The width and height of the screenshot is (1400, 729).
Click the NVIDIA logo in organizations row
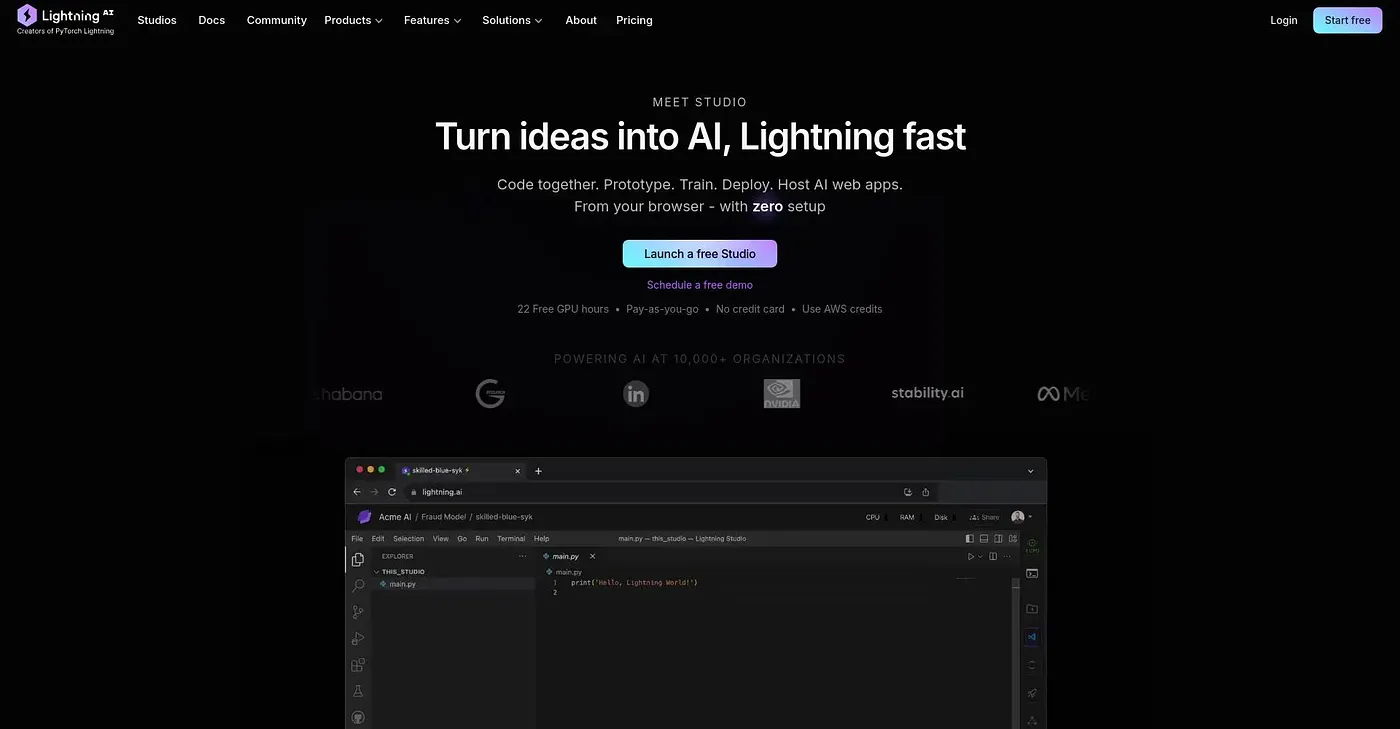pos(781,393)
